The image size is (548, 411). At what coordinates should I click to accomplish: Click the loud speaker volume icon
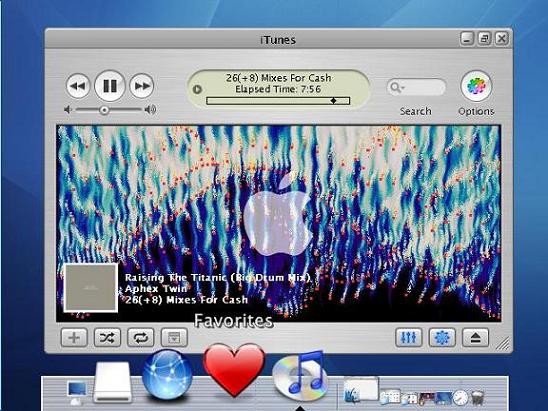tap(151, 110)
